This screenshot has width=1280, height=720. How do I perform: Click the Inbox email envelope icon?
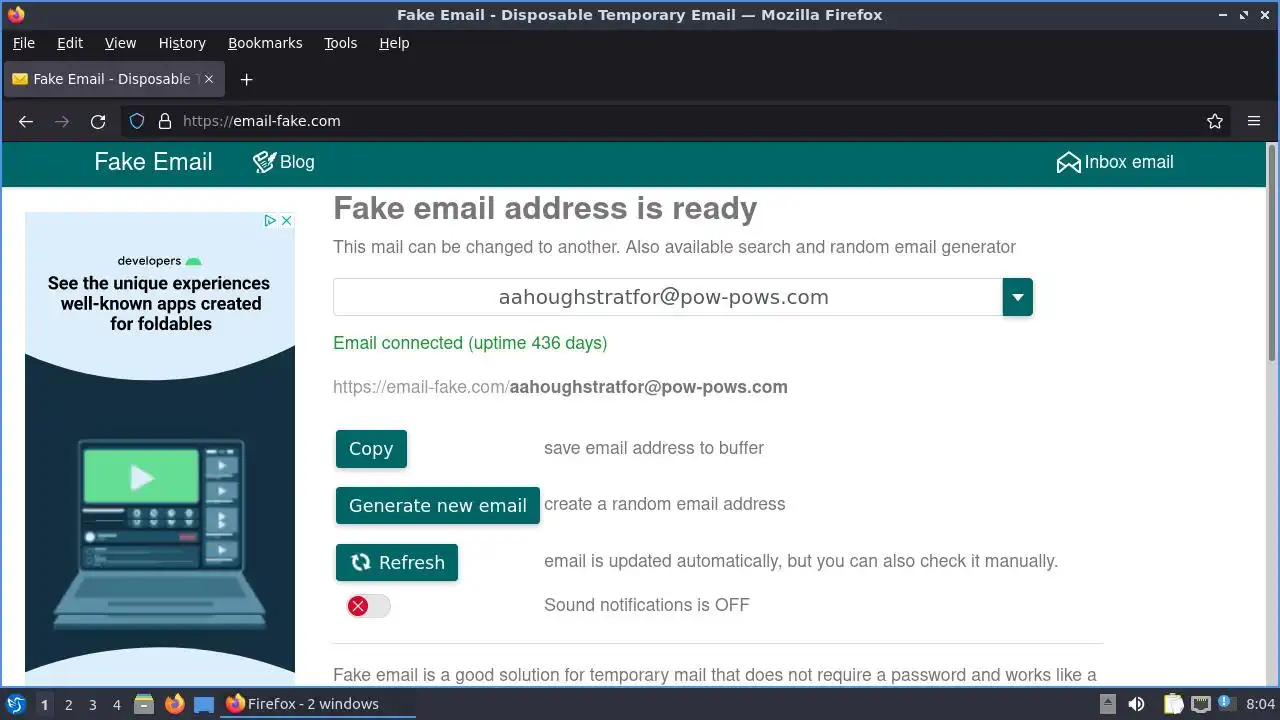[1068, 162]
